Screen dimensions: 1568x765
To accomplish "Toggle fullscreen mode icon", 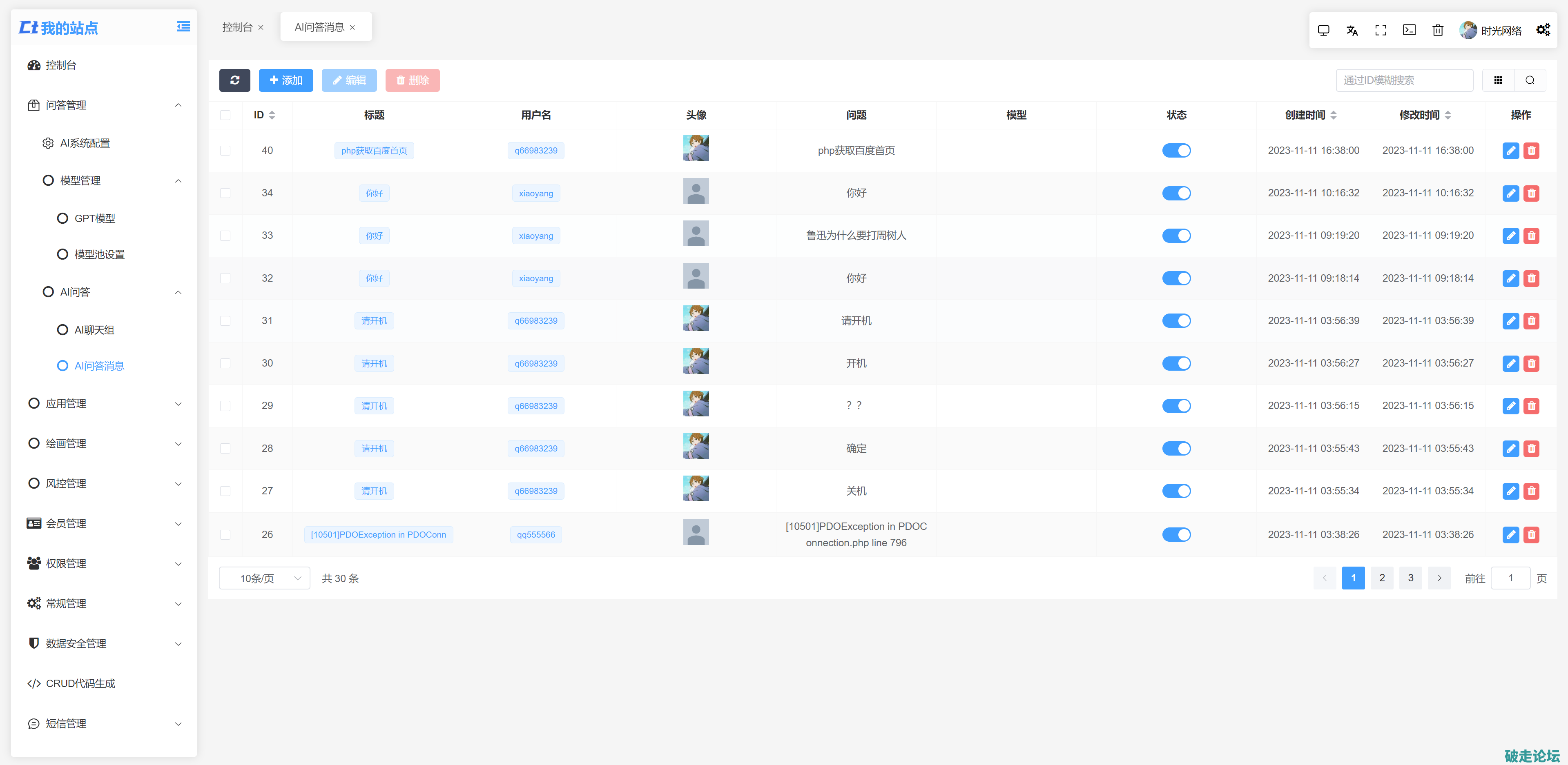I will pos(1381,31).
